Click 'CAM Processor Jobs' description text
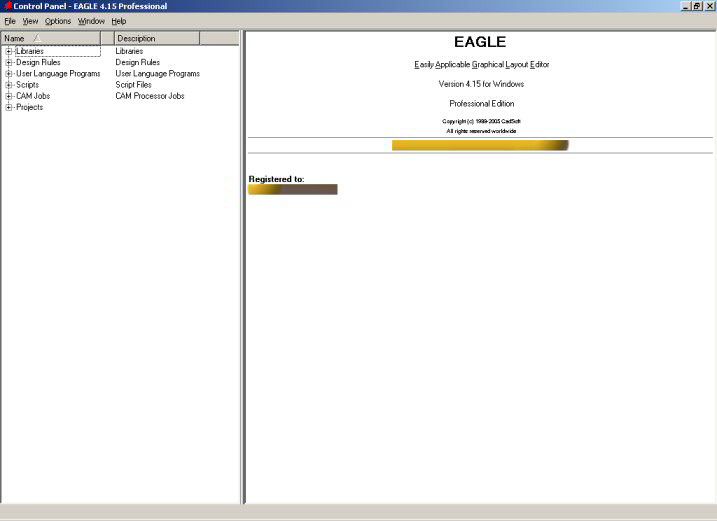This screenshot has height=521, width=717. [150, 96]
